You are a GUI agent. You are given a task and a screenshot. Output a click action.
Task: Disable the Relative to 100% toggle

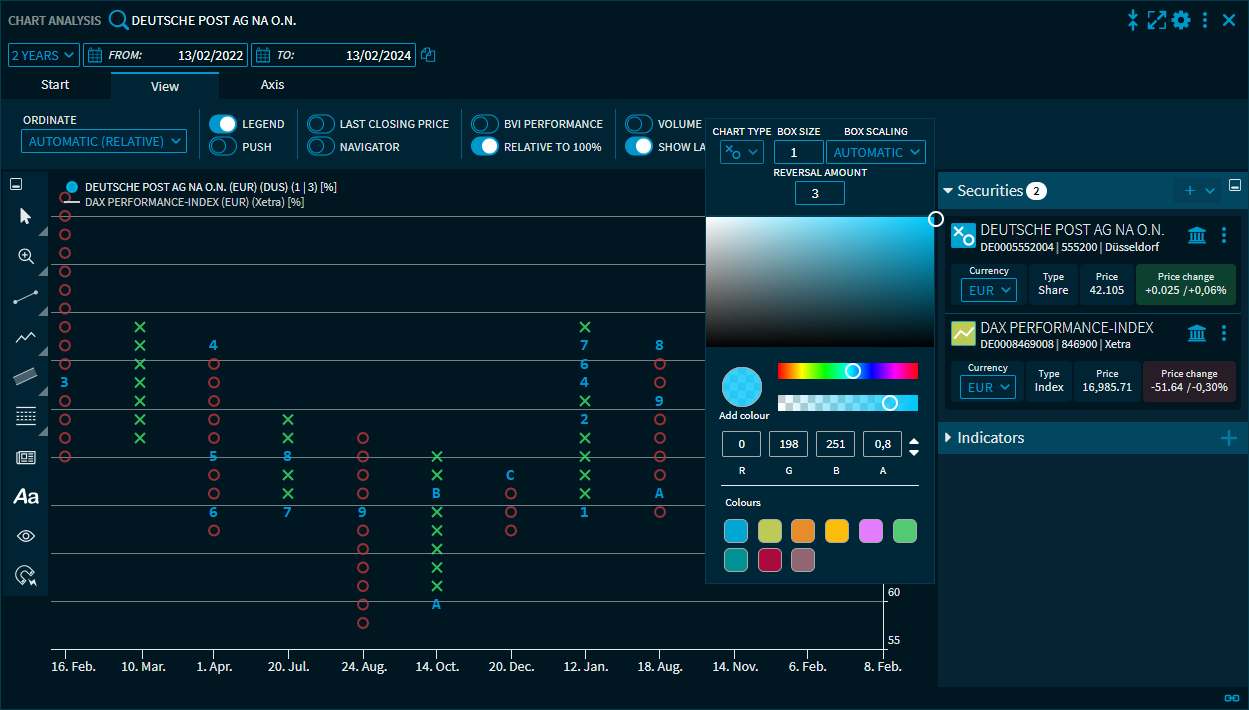tap(485, 147)
